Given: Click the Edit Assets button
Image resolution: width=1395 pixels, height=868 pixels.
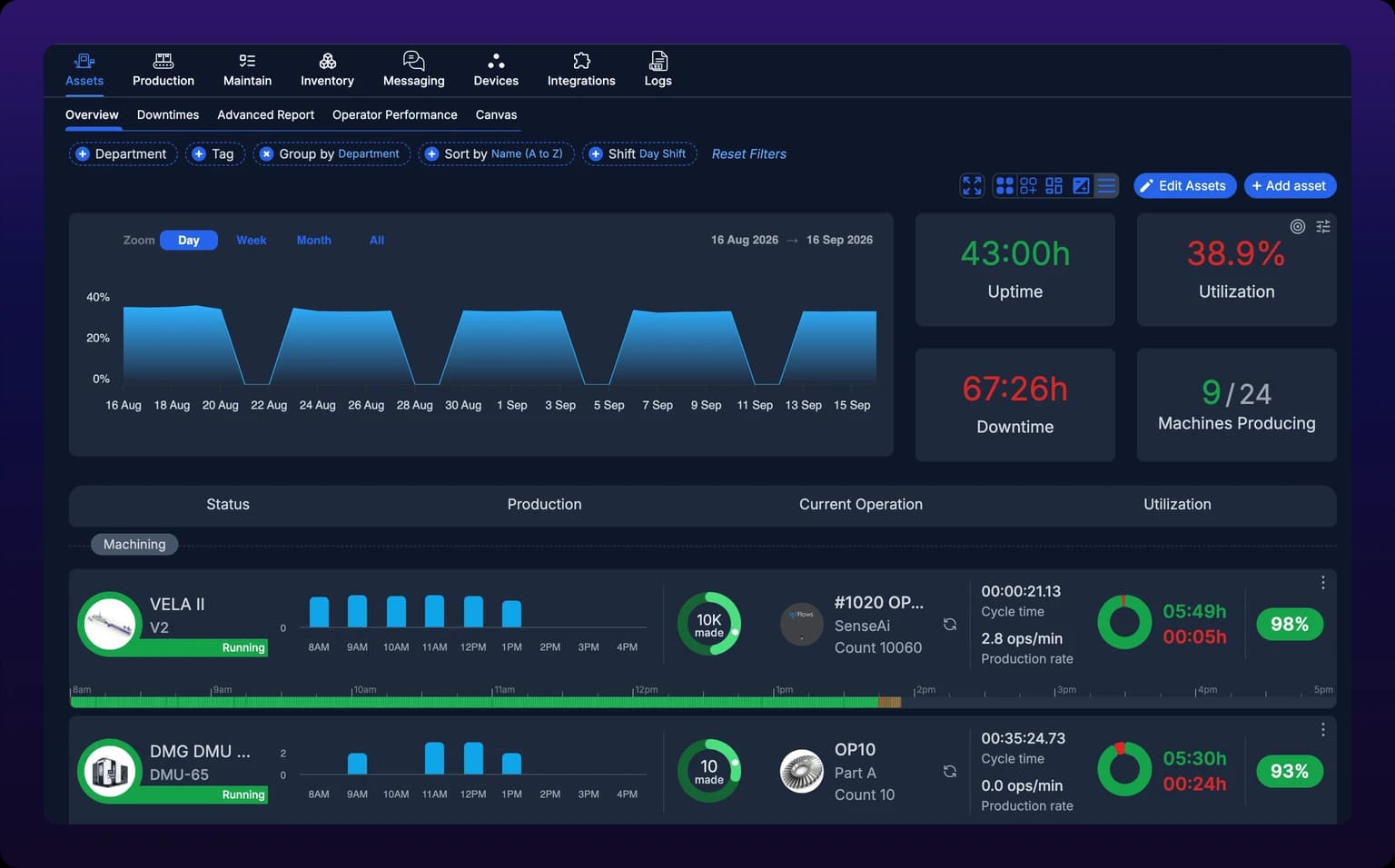Looking at the screenshot, I should (1184, 185).
